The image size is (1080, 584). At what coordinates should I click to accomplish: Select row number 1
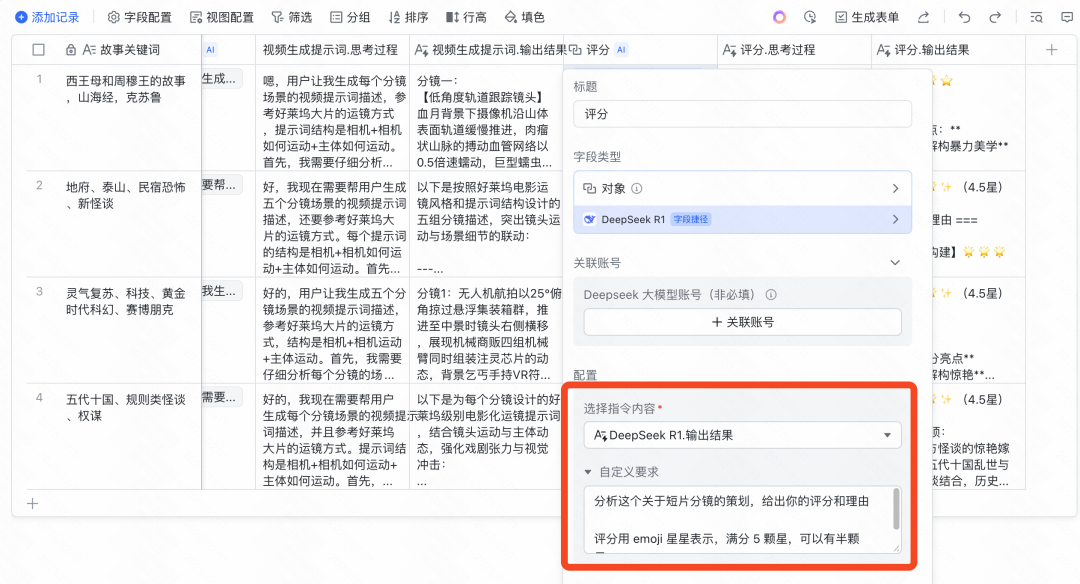39,79
